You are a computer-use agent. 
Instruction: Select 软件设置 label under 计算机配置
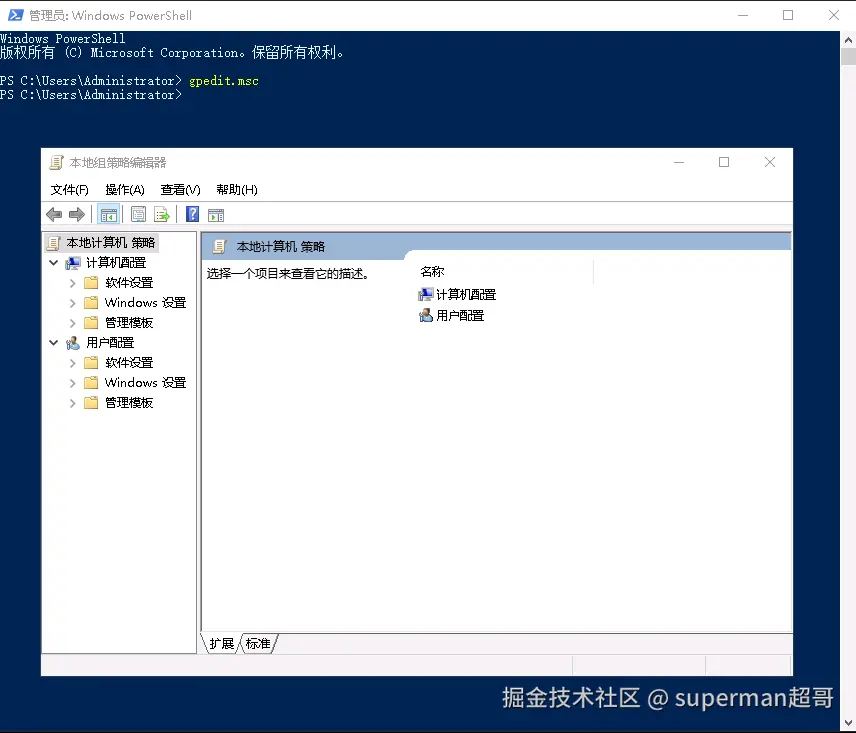(129, 283)
